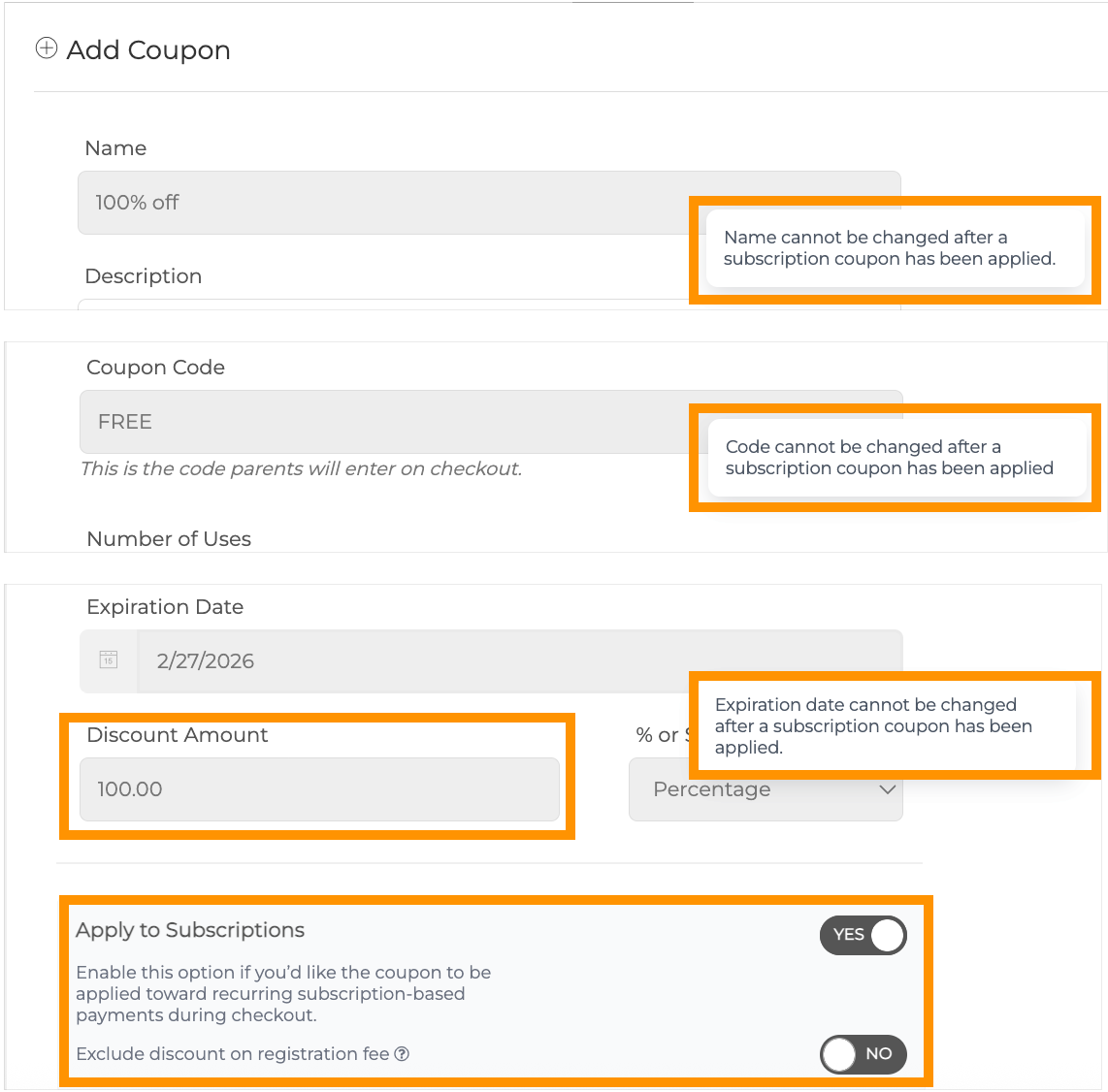Click the expiration date field 2/27/2026

(417, 661)
